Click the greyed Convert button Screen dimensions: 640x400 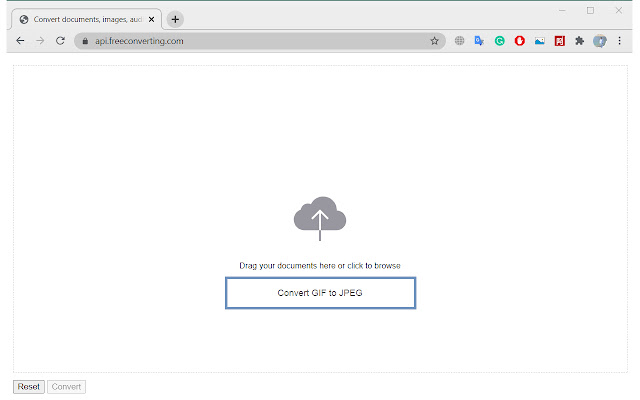[x=66, y=387]
